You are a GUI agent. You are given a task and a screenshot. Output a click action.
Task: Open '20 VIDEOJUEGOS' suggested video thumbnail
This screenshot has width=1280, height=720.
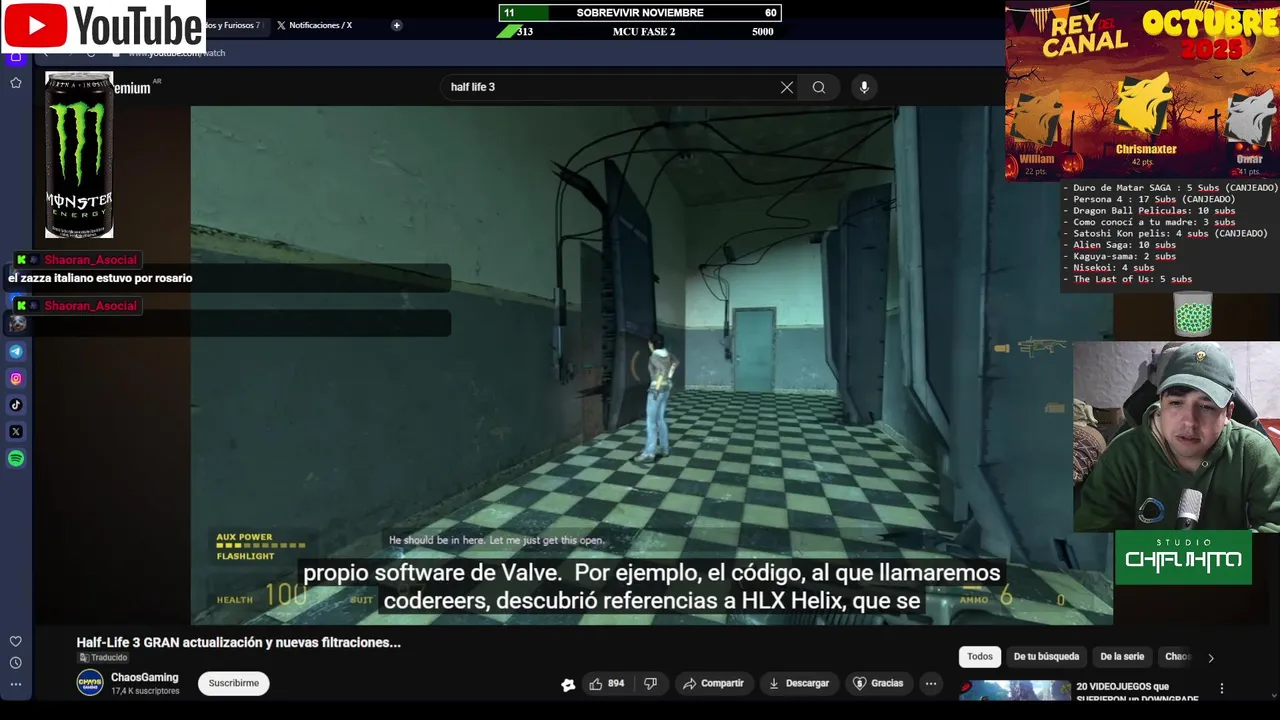(1014, 690)
